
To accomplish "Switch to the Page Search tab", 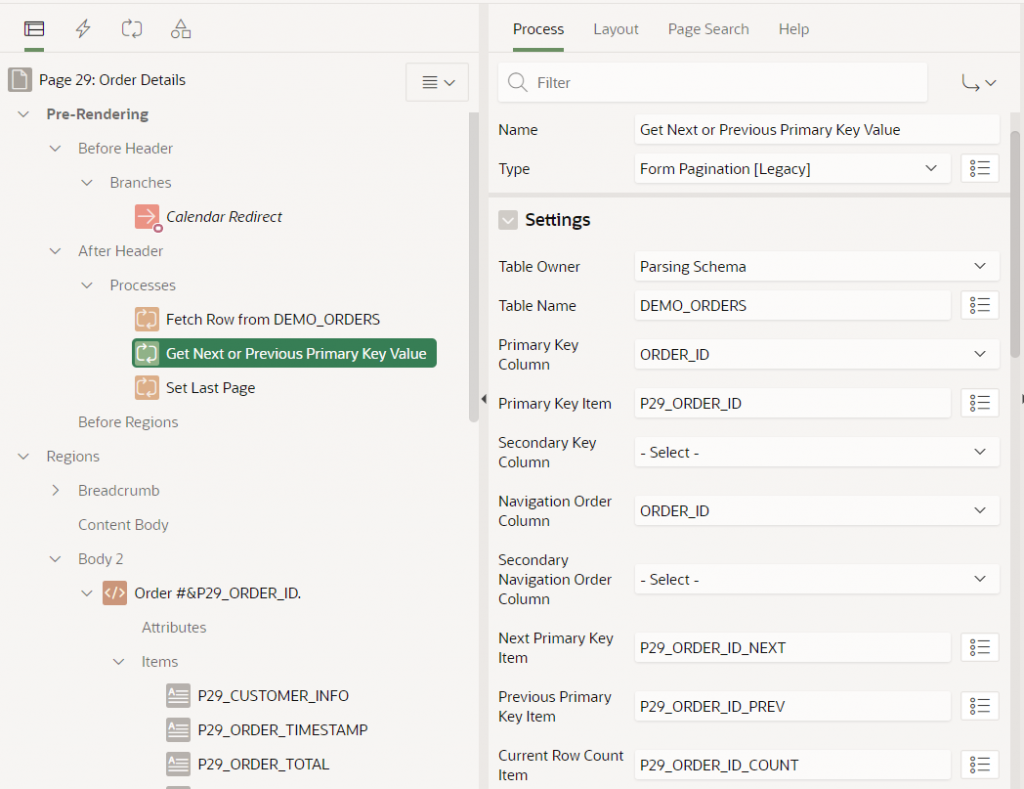I will 708,29.
